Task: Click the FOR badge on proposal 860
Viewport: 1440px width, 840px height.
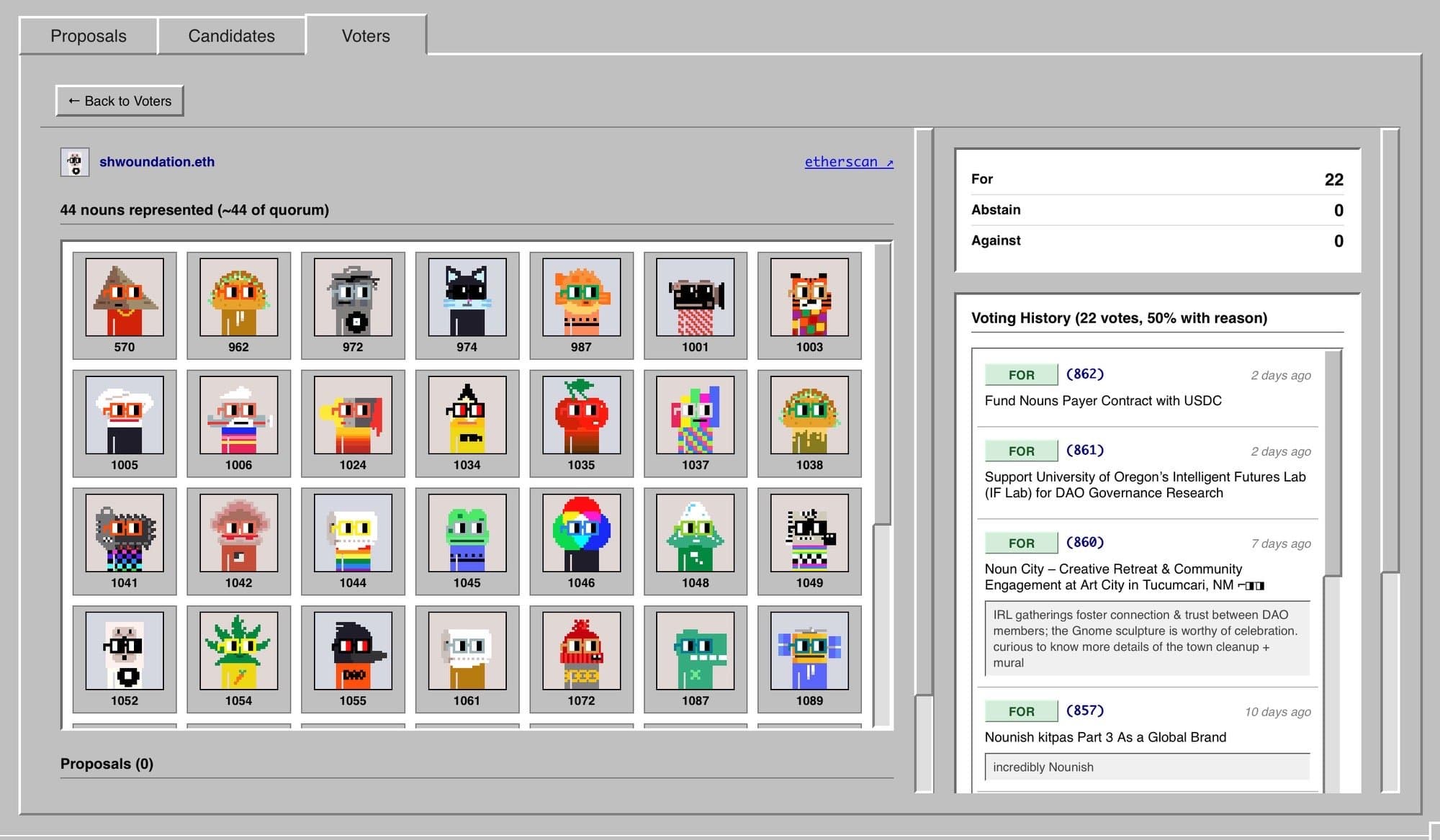Action: point(1020,543)
